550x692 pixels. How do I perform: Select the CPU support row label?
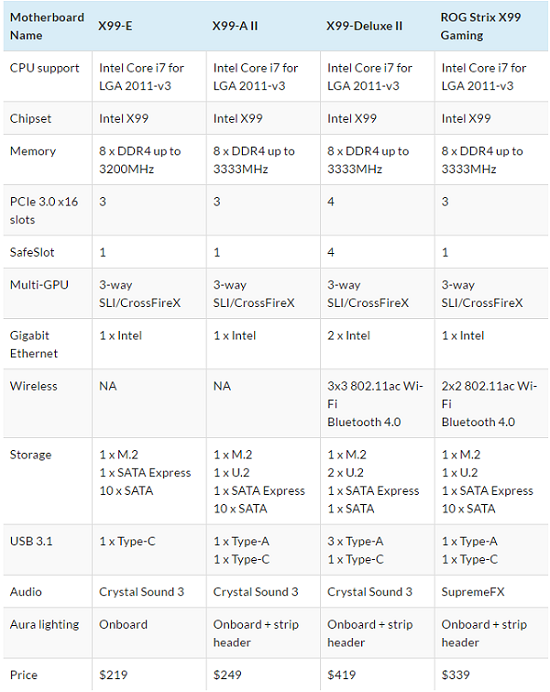click(x=45, y=68)
